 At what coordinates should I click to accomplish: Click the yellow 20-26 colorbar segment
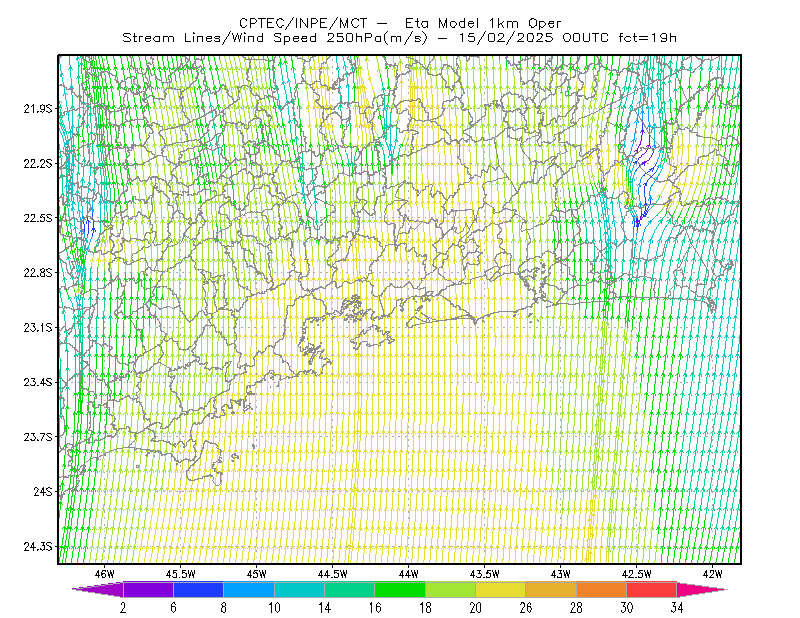click(501, 589)
